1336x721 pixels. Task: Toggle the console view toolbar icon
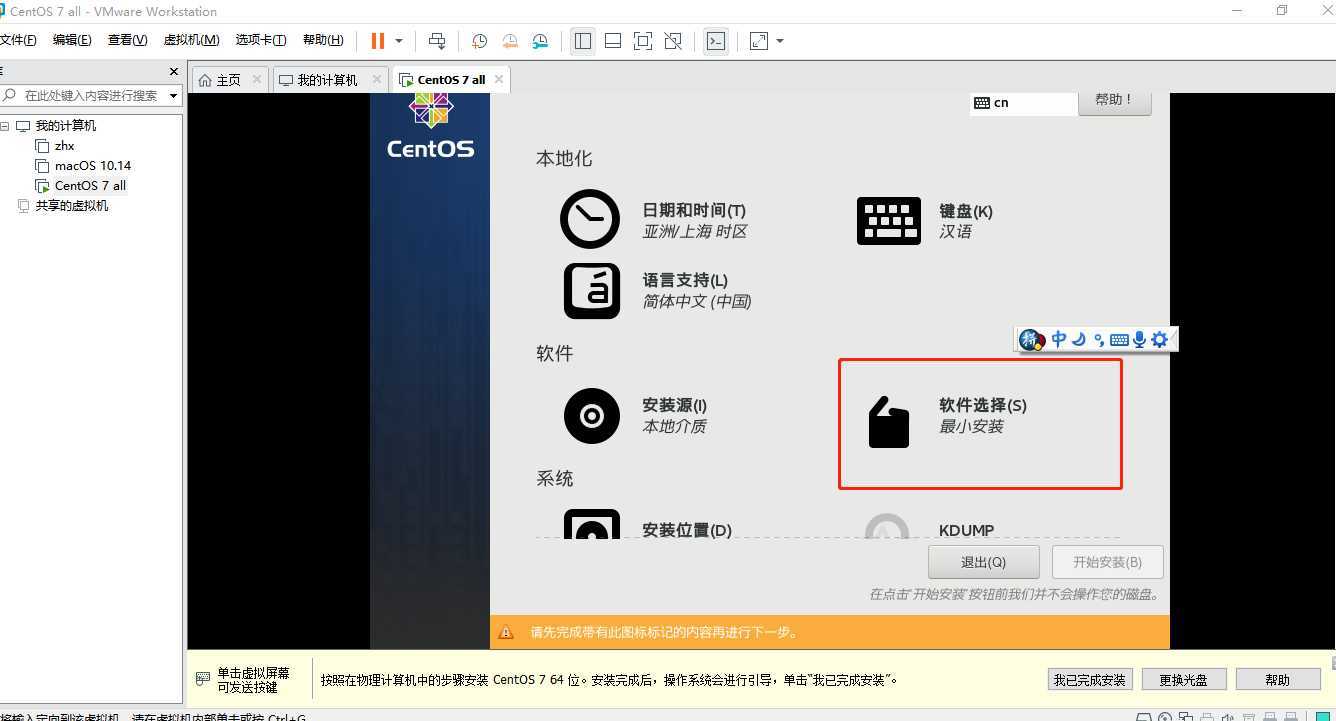click(716, 41)
